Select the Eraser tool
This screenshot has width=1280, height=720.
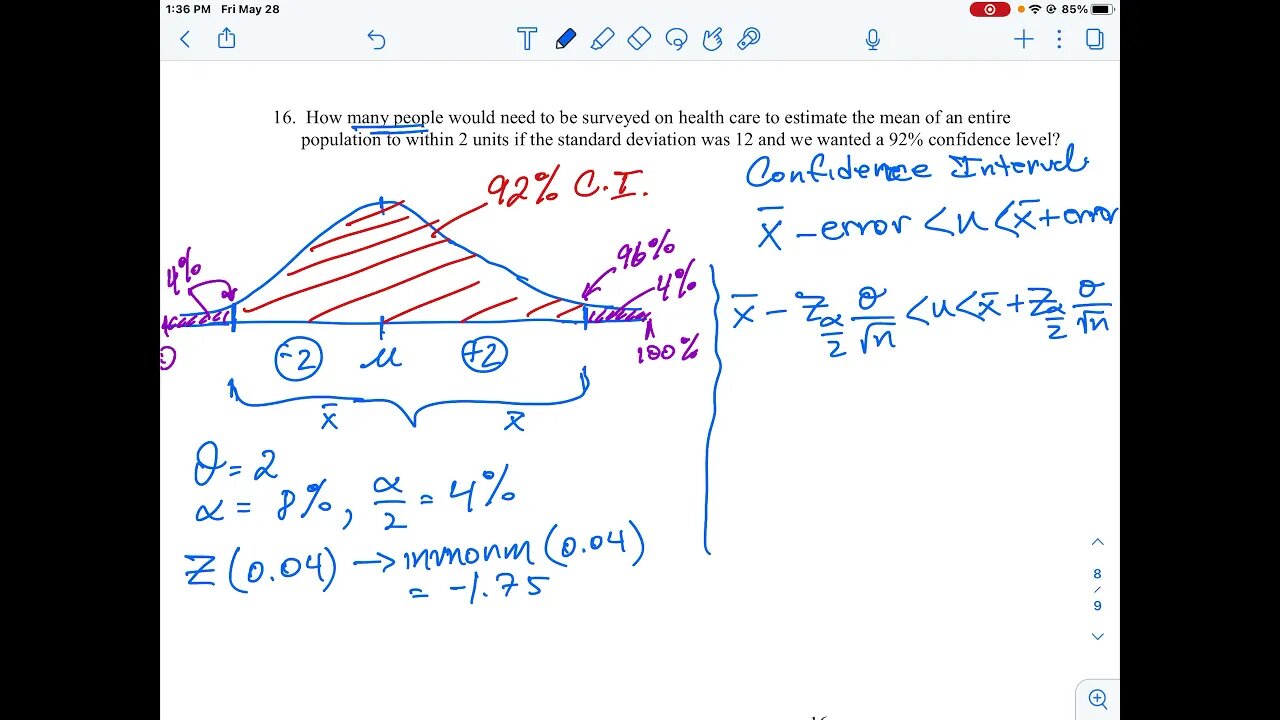[639, 39]
